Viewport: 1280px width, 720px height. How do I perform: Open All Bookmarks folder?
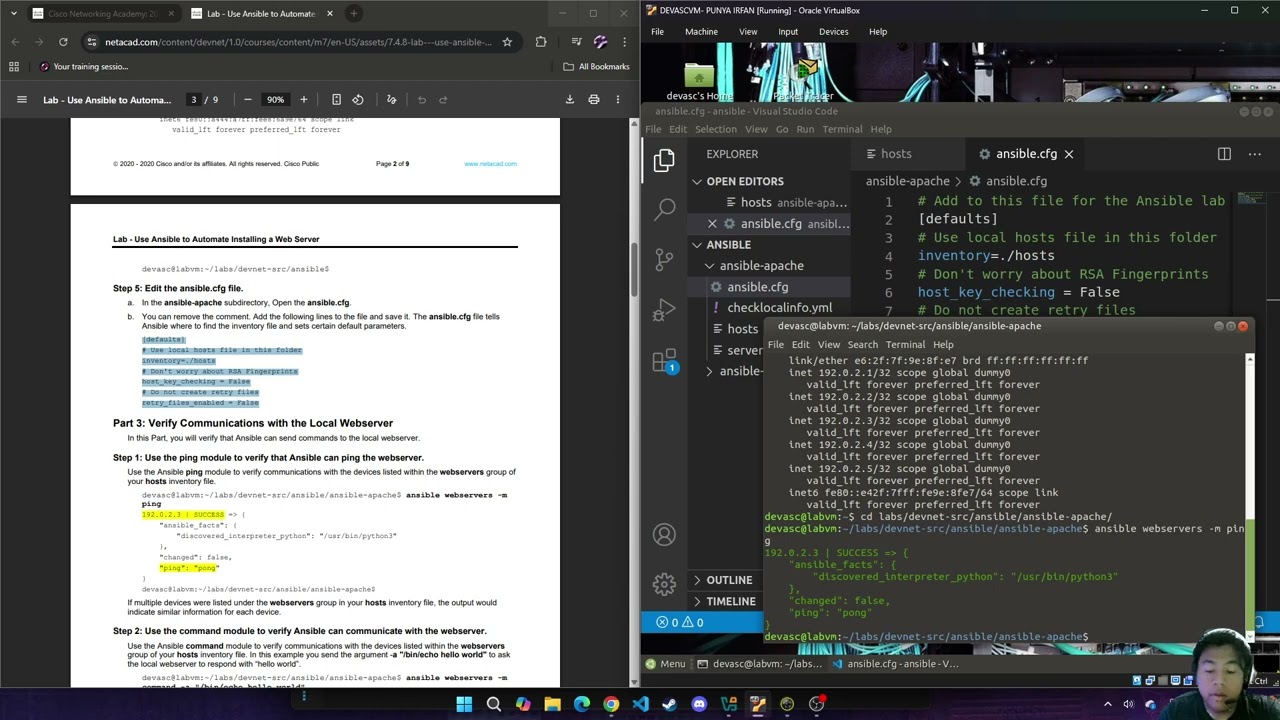596,67
